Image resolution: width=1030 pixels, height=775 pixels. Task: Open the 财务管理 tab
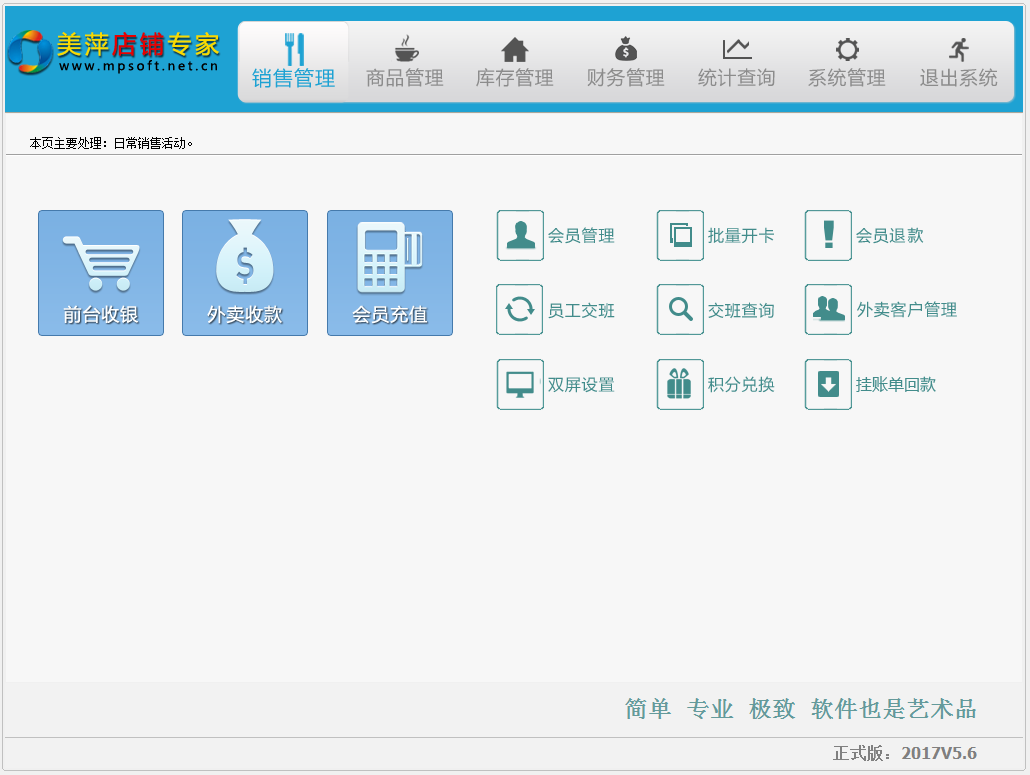tap(626, 62)
